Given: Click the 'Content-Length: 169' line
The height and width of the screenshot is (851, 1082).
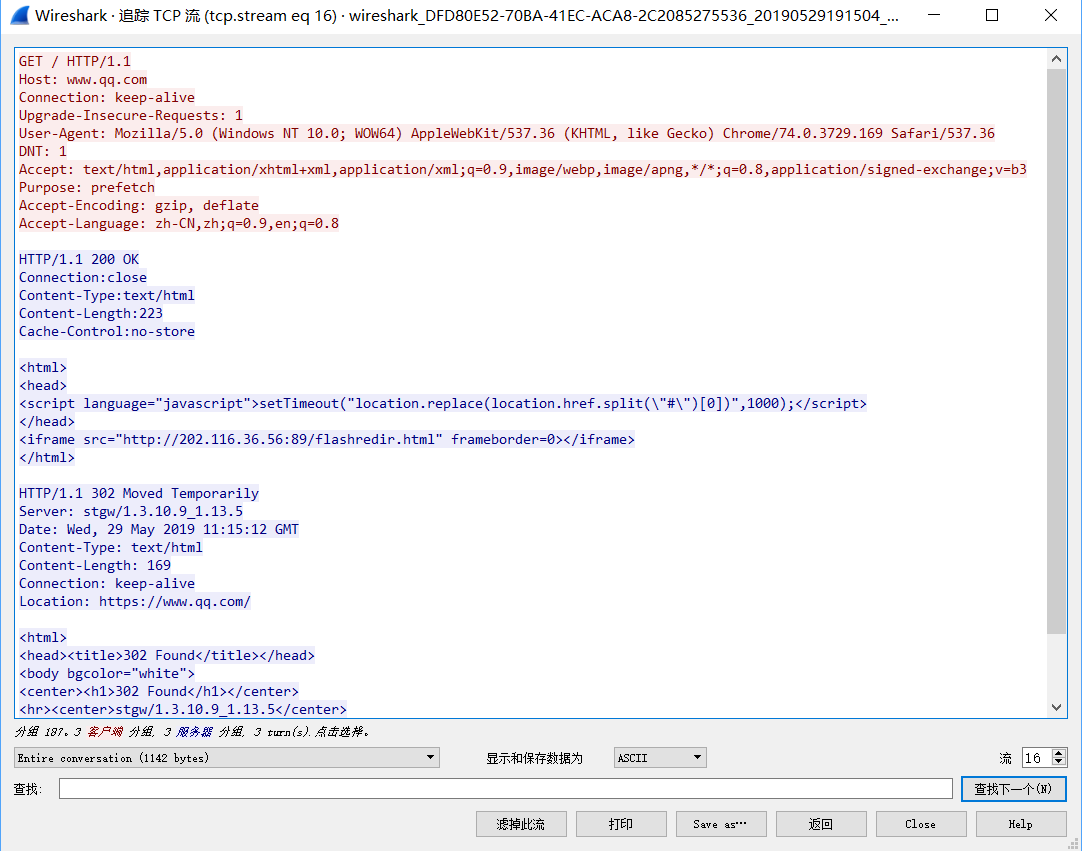Looking at the screenshot, I should [95, 565].
